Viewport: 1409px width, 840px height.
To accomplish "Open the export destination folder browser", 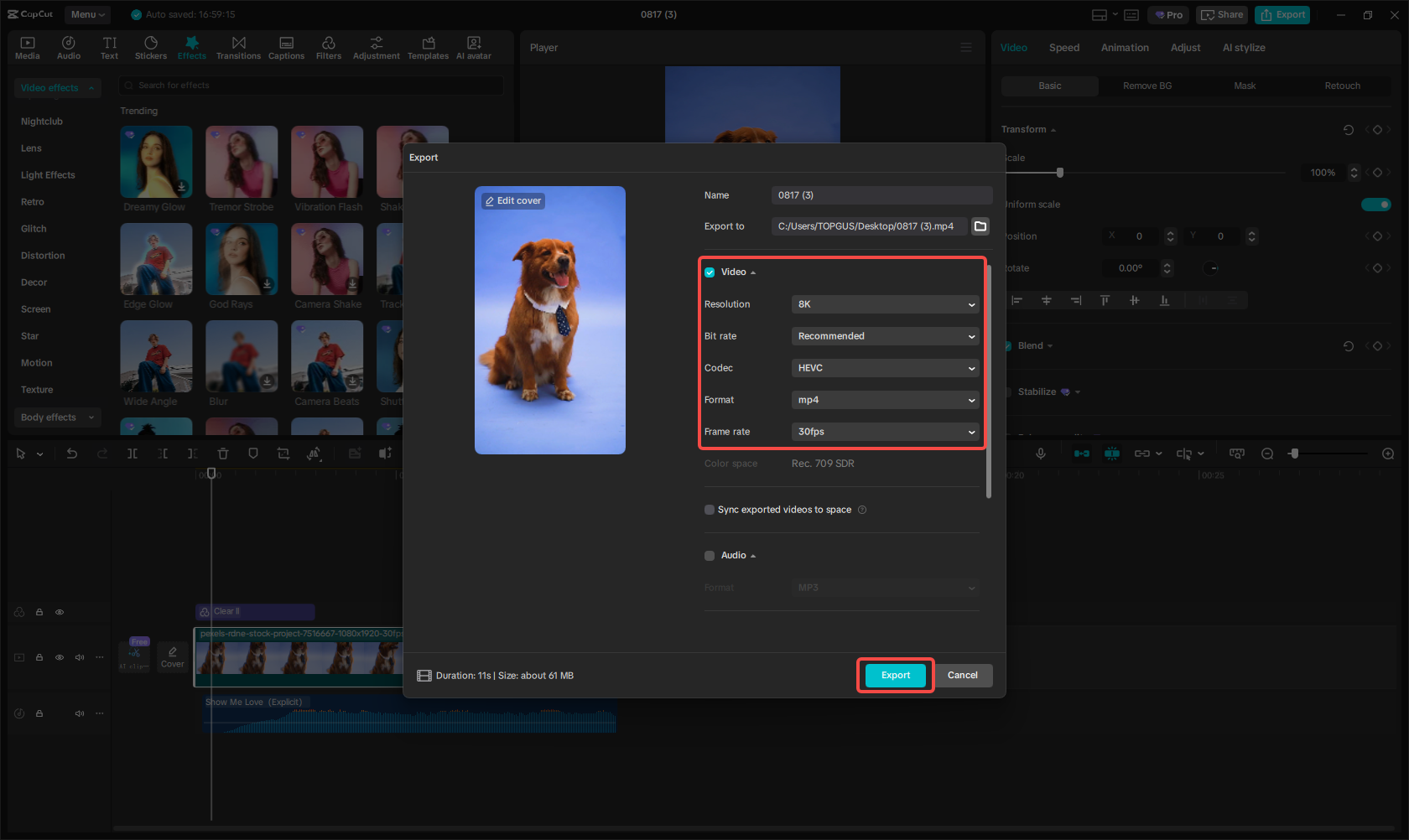I will coord(980,226).
